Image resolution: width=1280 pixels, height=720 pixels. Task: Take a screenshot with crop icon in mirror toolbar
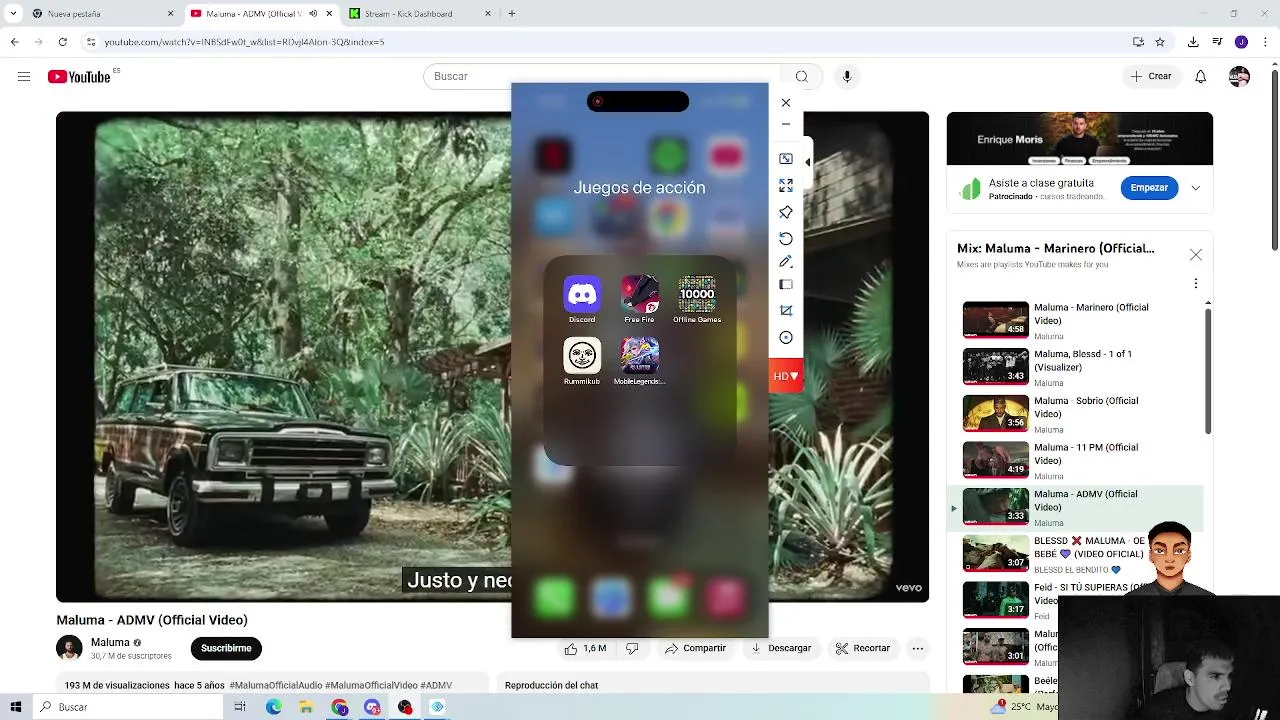click(x=786, y=311)
